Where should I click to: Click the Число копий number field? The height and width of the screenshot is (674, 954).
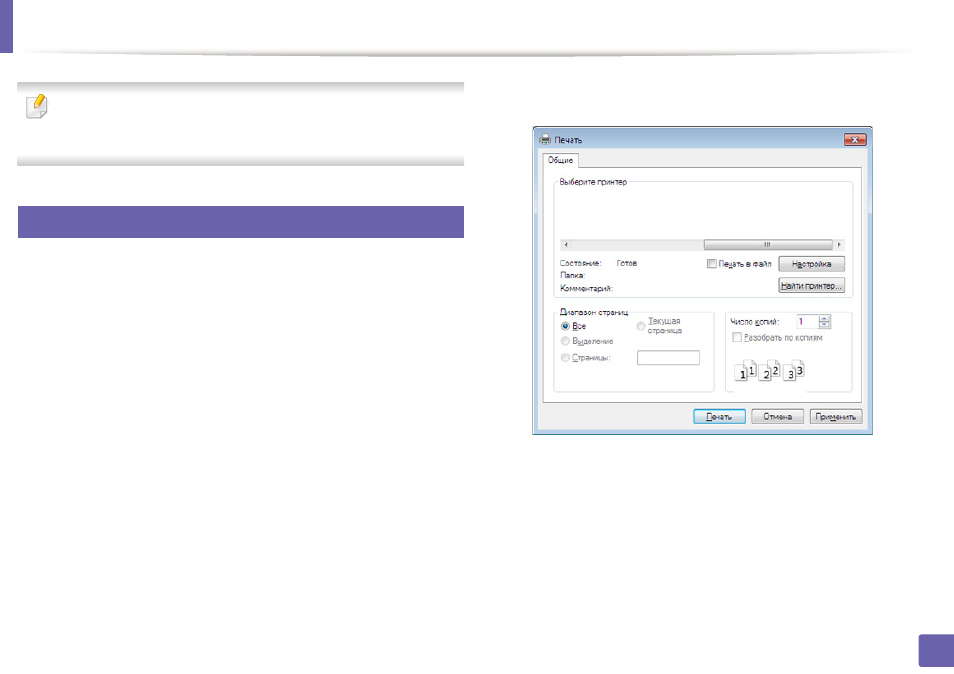(x=808, y=321)
